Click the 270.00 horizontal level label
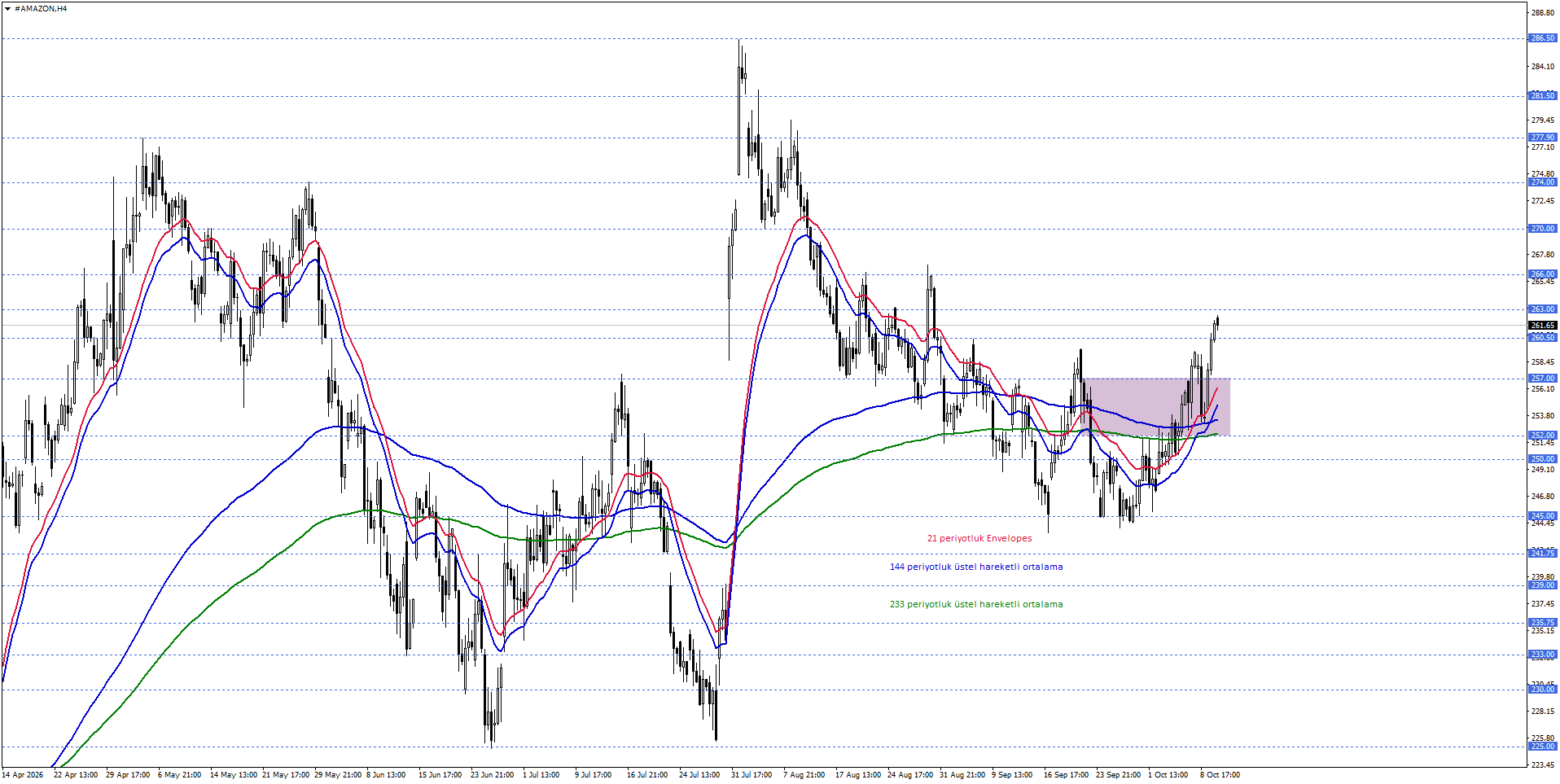1560x784 pixels. point(1543,229)
